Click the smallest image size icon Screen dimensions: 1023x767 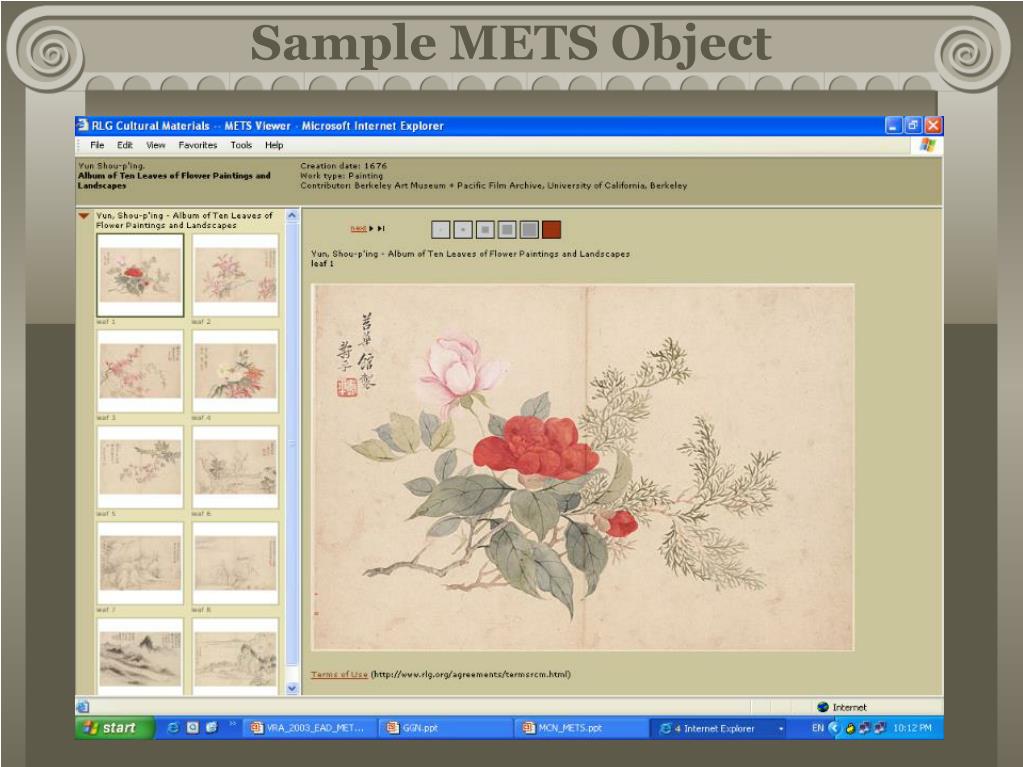point(441,230)
